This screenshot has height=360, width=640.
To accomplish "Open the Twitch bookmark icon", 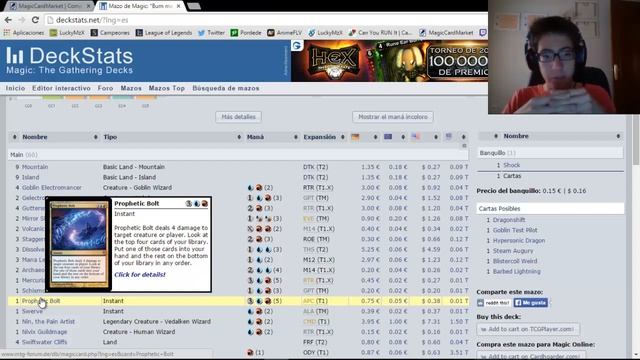I will 483,33.
